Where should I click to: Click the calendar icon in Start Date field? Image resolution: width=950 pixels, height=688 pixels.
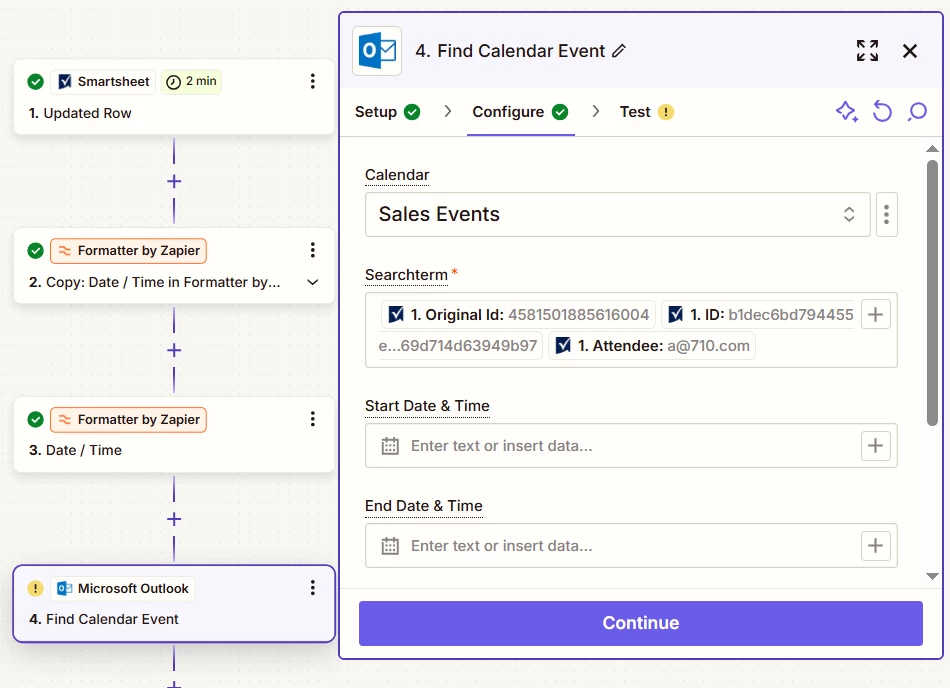[390, 446]
